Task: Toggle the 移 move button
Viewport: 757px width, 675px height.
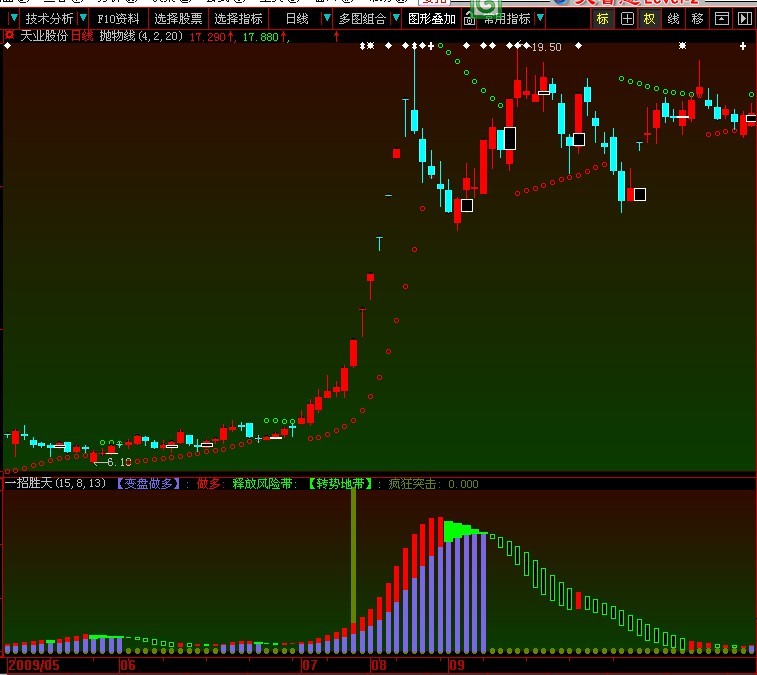Action: point(697,19)
